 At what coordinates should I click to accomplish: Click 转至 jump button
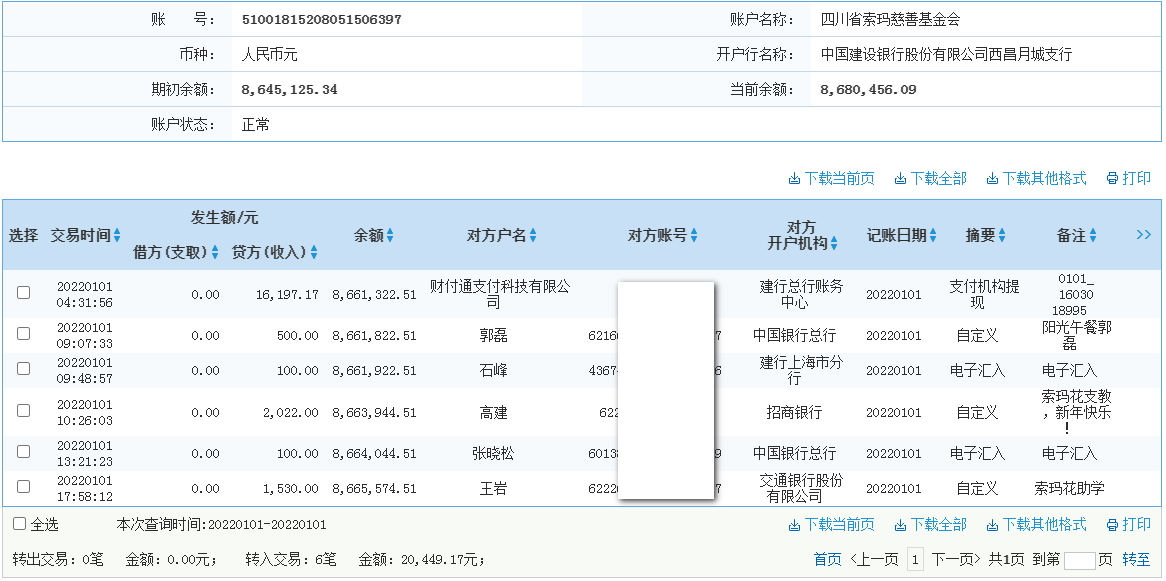click(1136, 559)
